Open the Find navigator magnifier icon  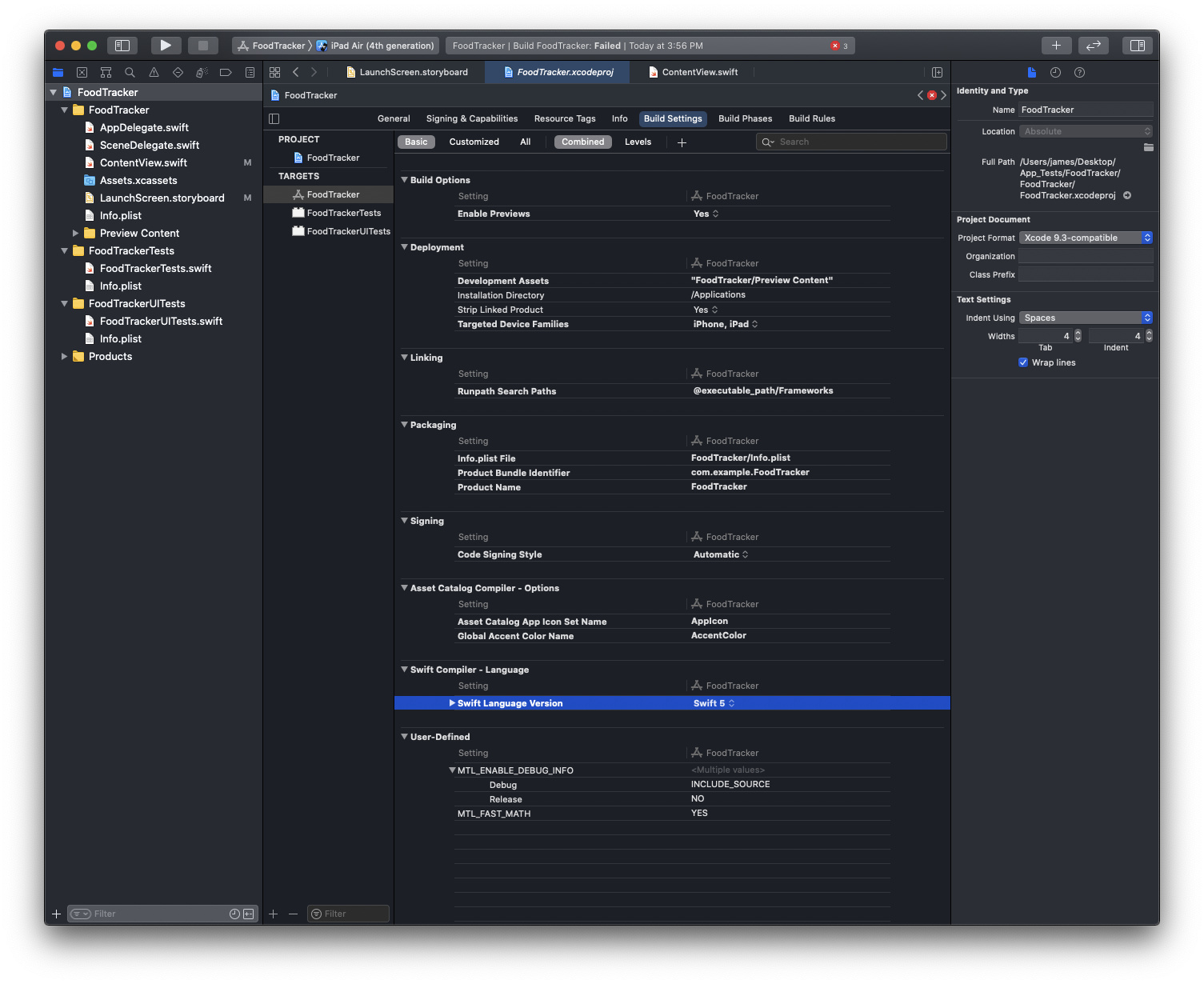(130, 72)
